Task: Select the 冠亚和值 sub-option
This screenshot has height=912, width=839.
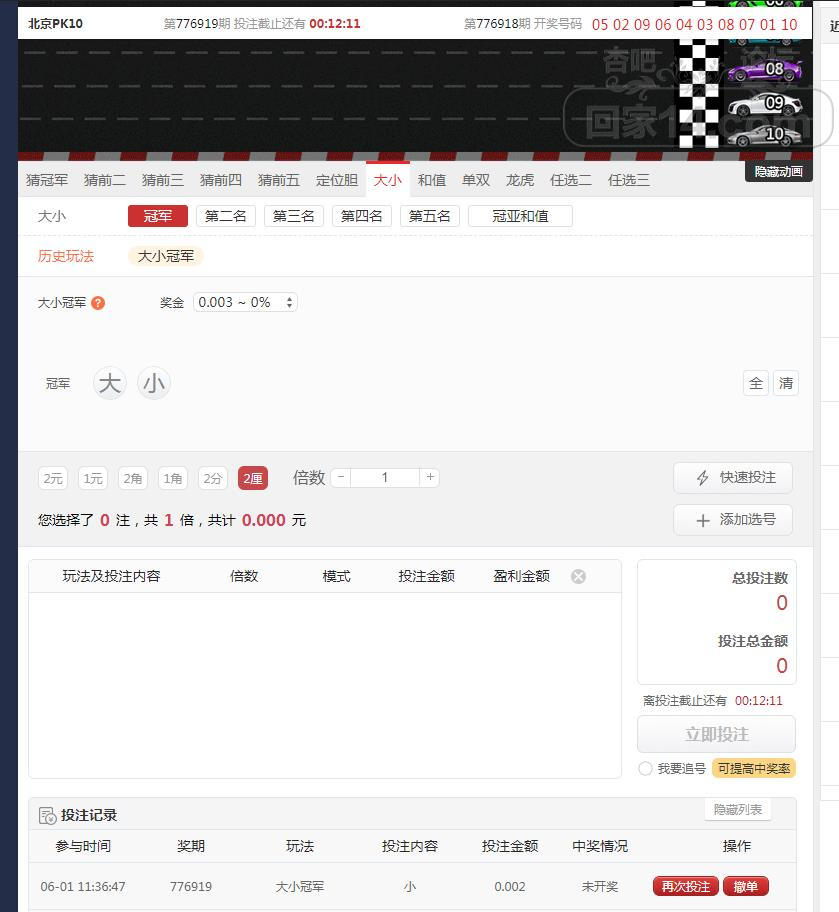Action: [x=520, y=216]
